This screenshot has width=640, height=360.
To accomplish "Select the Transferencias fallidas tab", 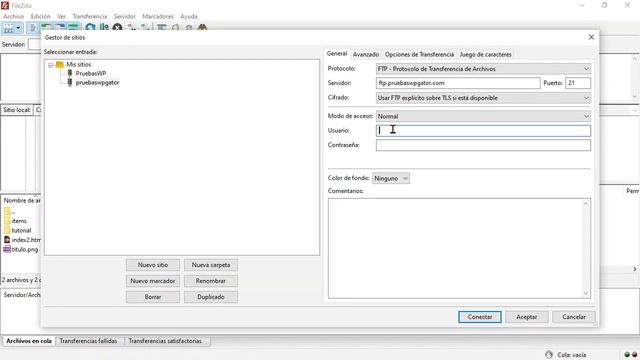I will pyautogui.click(x=88, y=341).
